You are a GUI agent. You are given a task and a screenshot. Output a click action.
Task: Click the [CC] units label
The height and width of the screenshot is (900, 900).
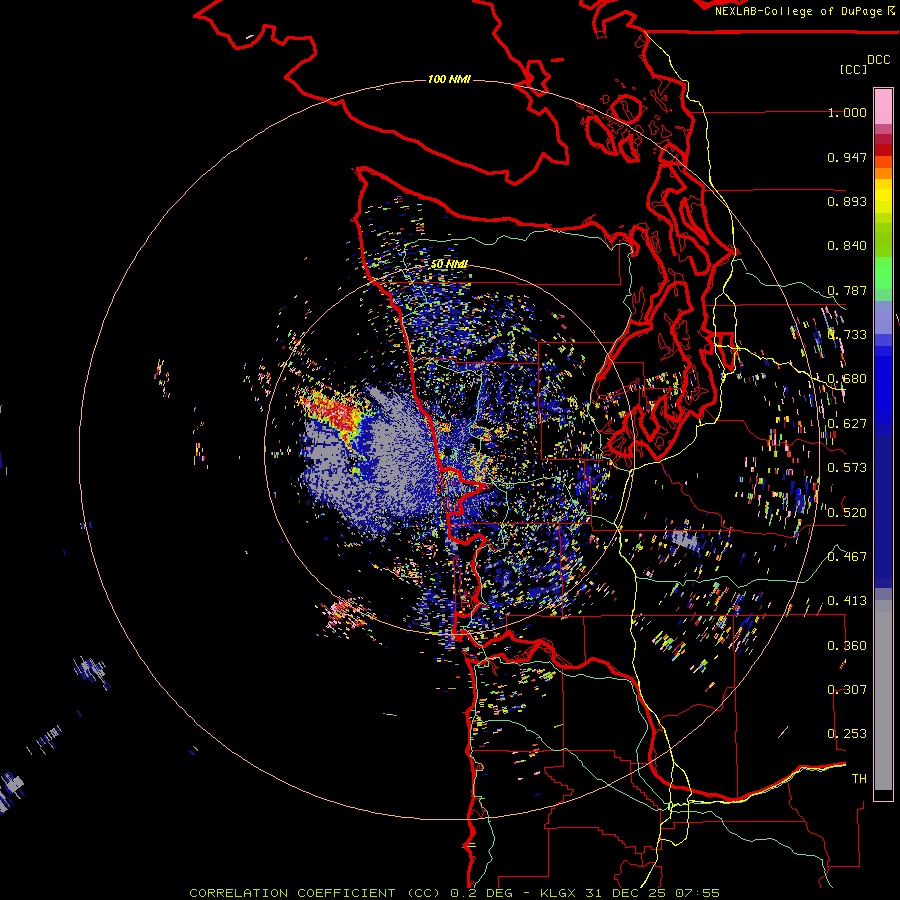tap(853, 69)
